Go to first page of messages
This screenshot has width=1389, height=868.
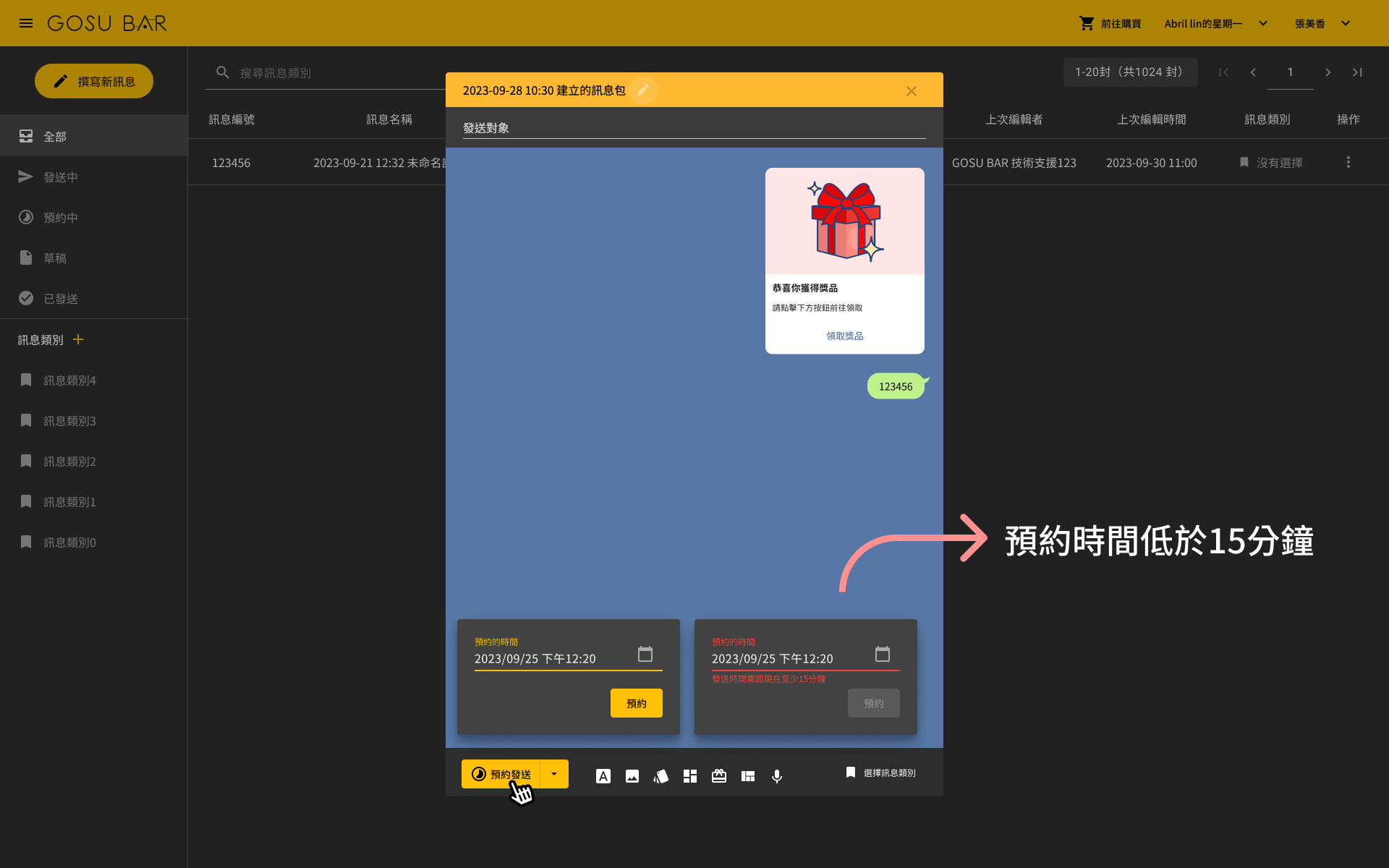1224,72
